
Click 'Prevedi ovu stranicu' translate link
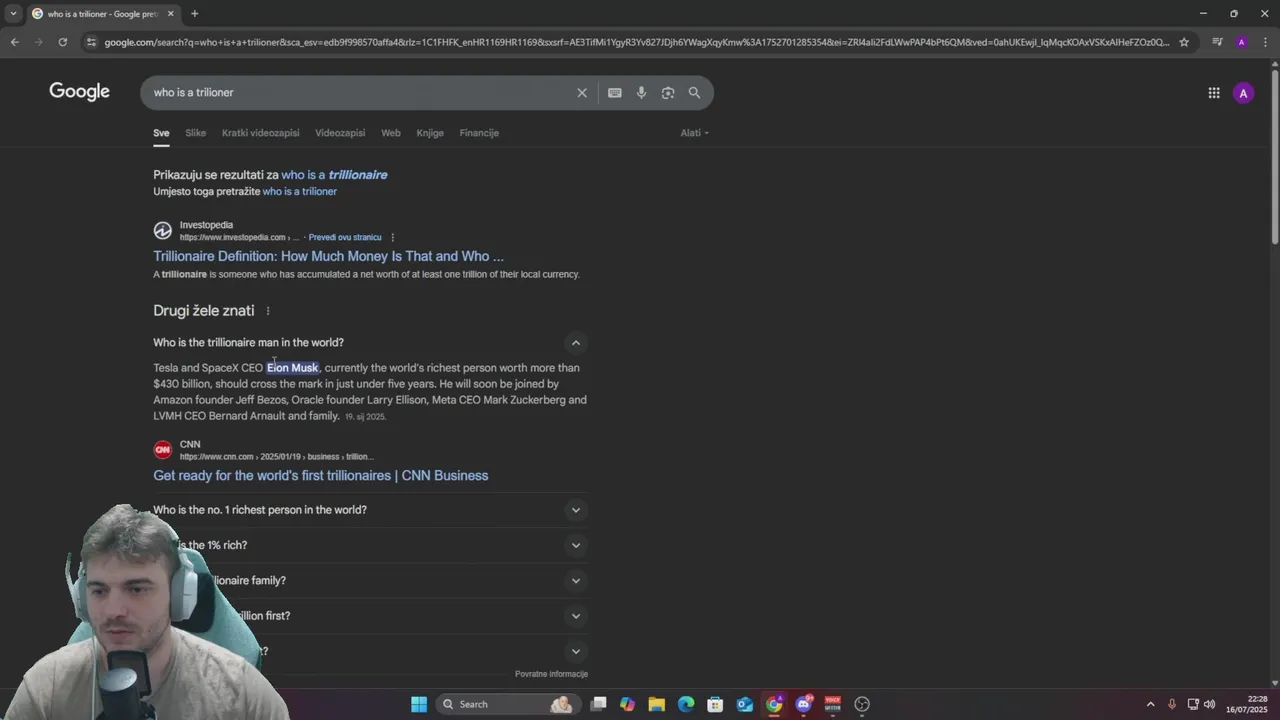pyautogui.click(x=345, y=237)
